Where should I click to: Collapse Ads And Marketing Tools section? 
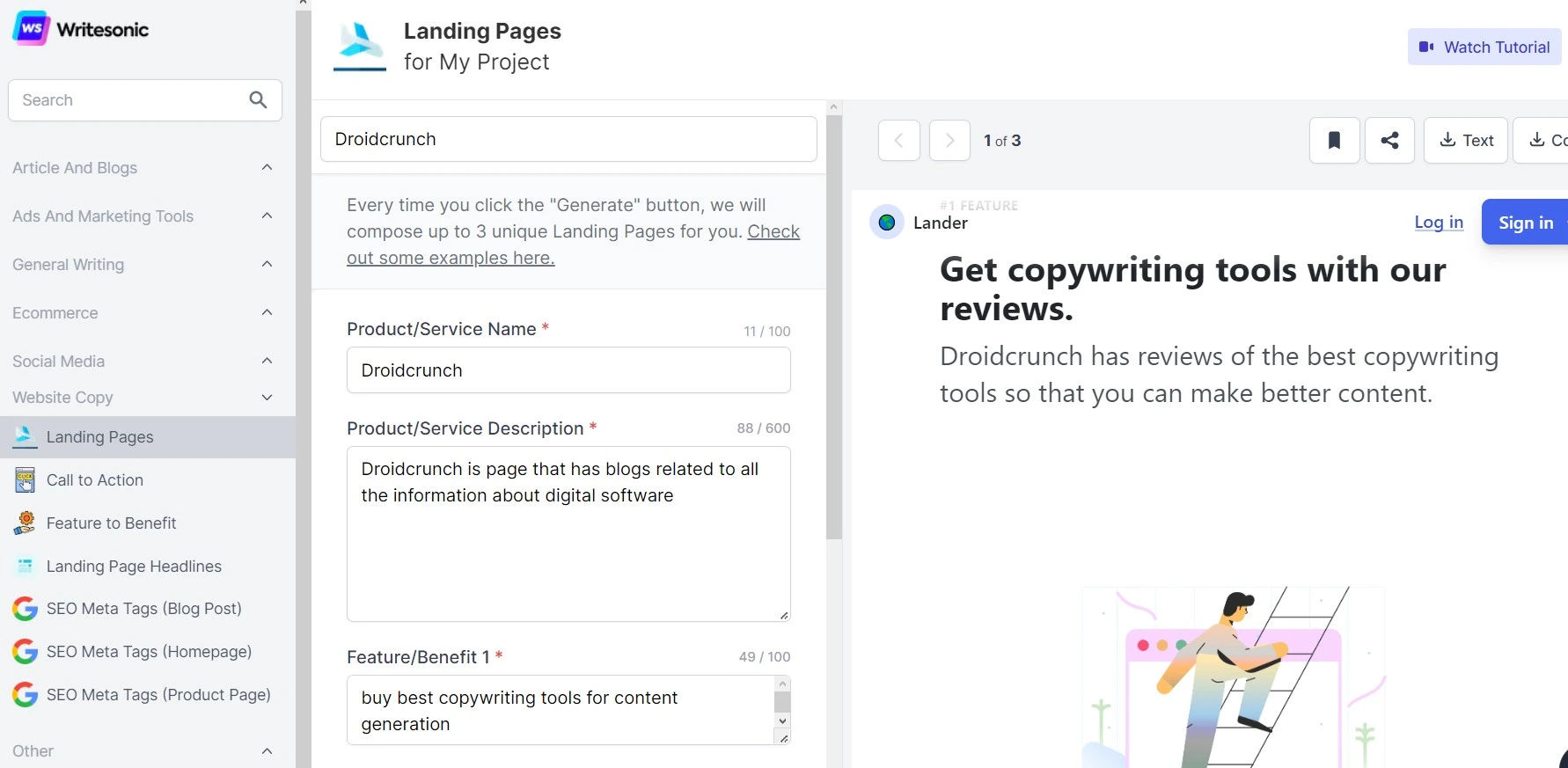[267, 216]
